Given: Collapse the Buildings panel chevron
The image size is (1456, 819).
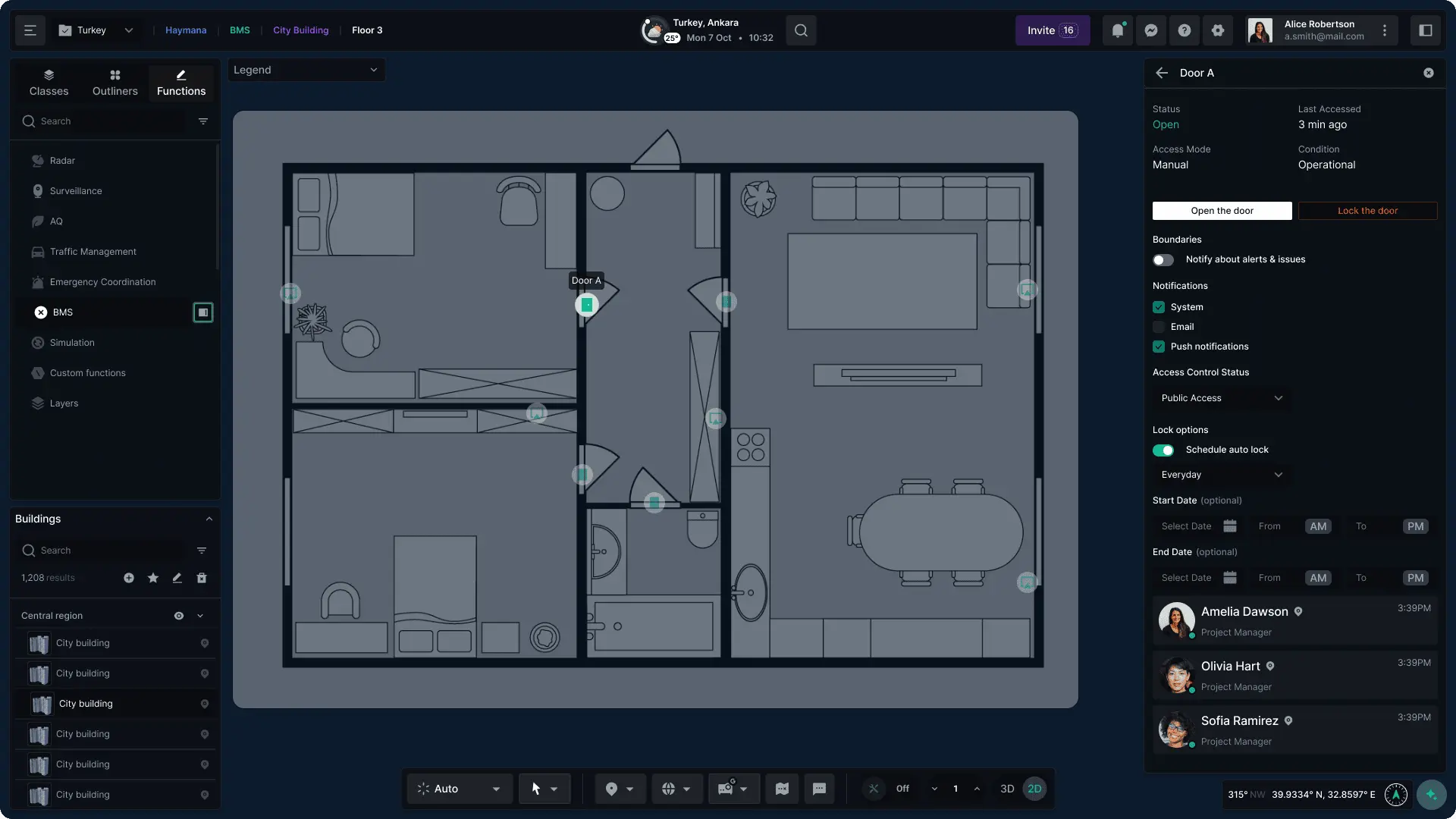Looking at the screenshot, I should pos(209,519).
